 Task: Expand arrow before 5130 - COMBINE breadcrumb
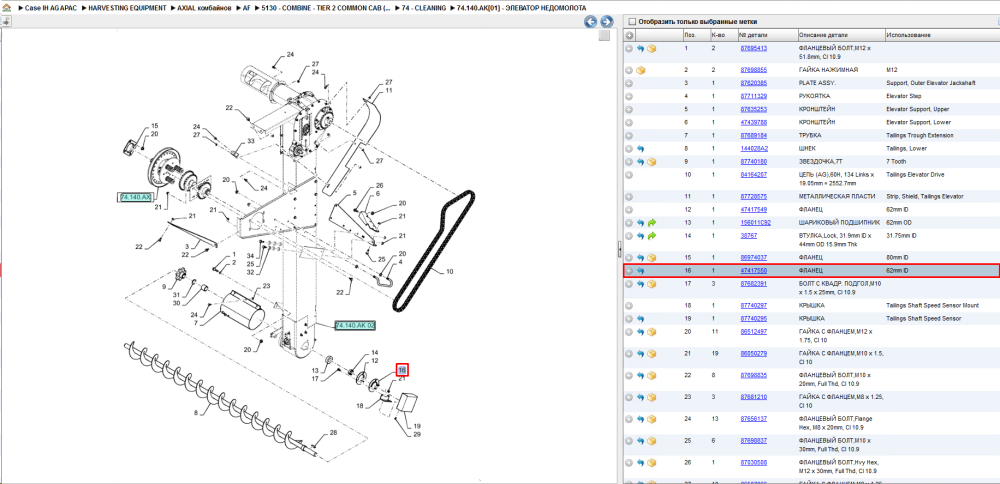256,8
